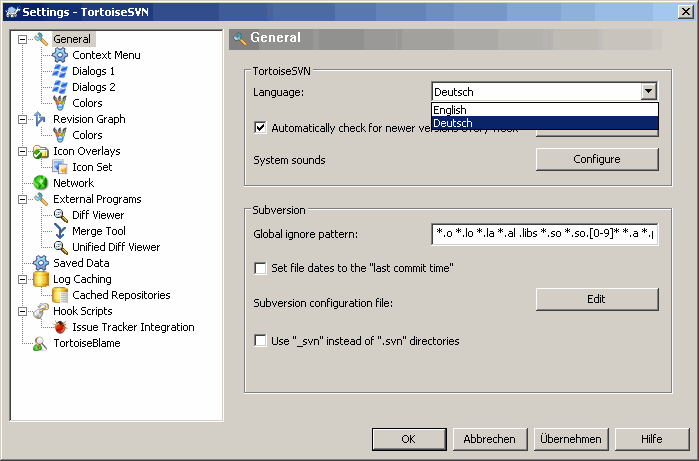Collapse the External Programs tree node
Image resolution: width=699 pixels, height=461 pixels.
[x=22, y=200]
